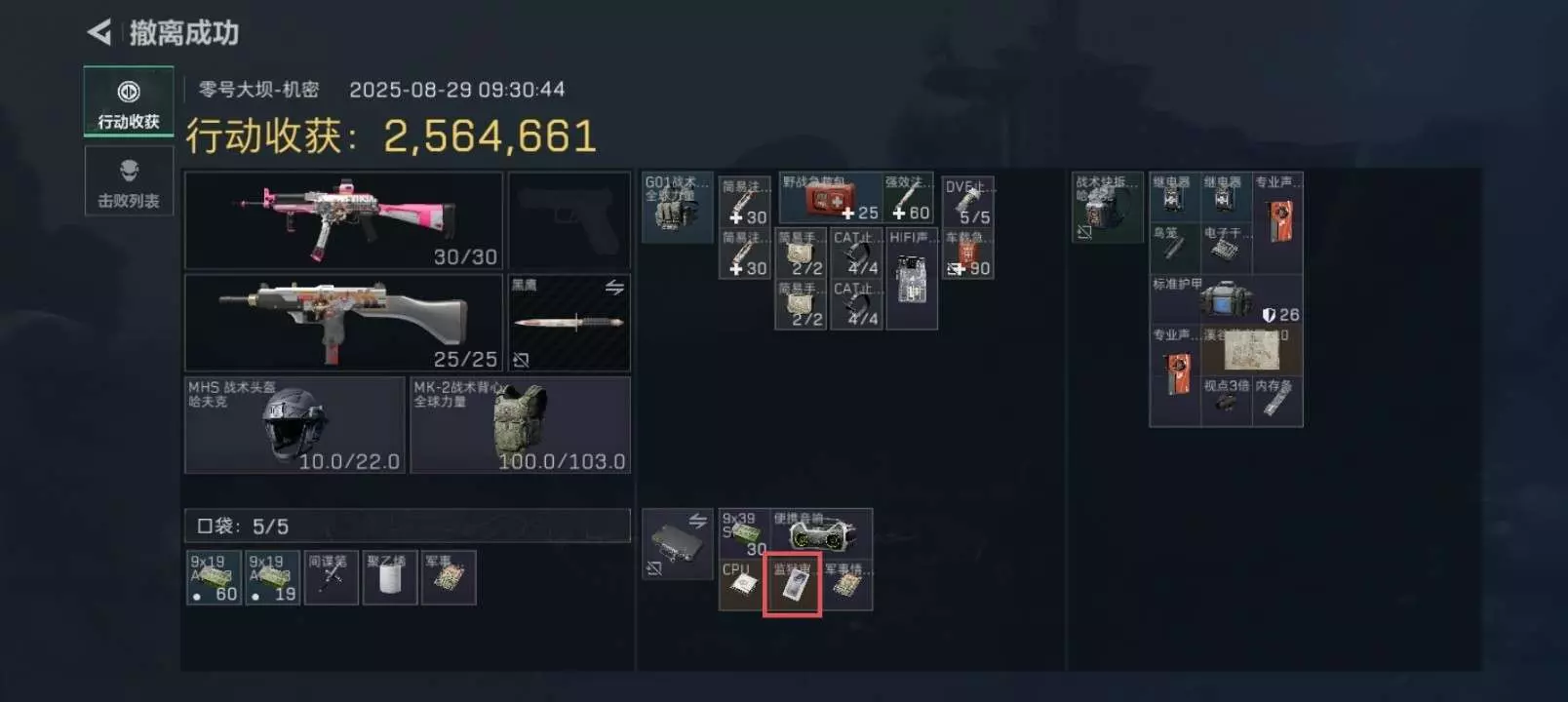Select the highlighted item in the red frame
The image size is (1568, 702).
pos(793,585)
